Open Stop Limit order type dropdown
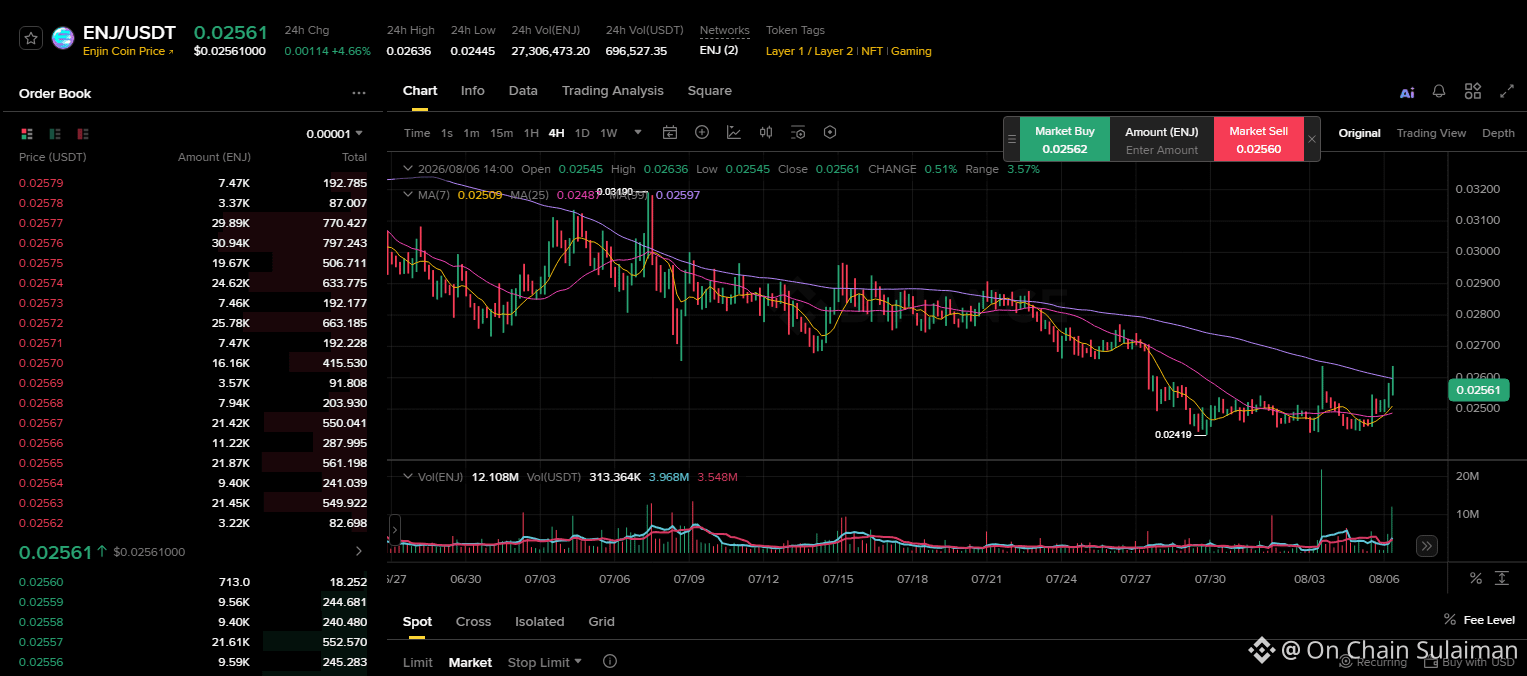Viewport: 1527px width, 676px height. click(545, 662)
